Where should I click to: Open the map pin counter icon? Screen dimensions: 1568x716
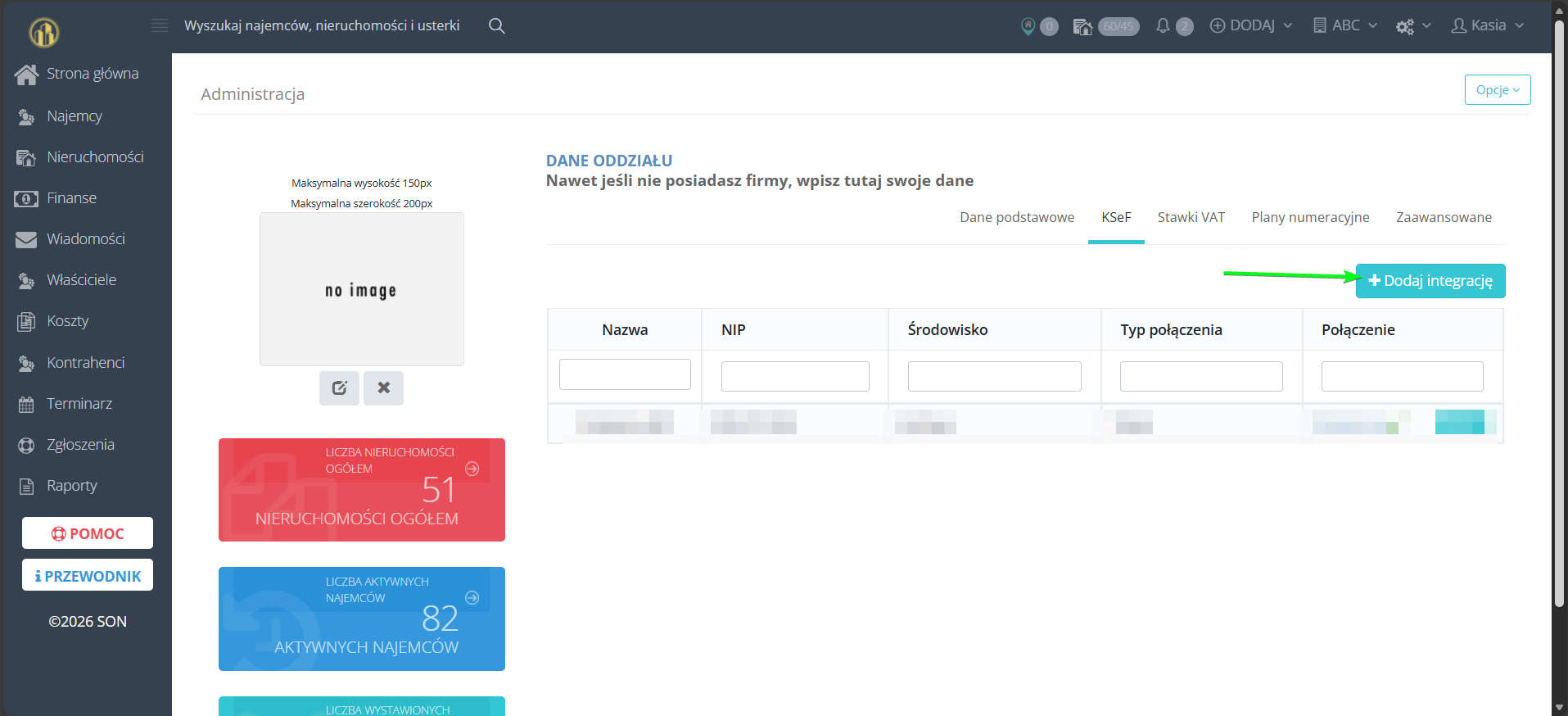[1028, 26]
